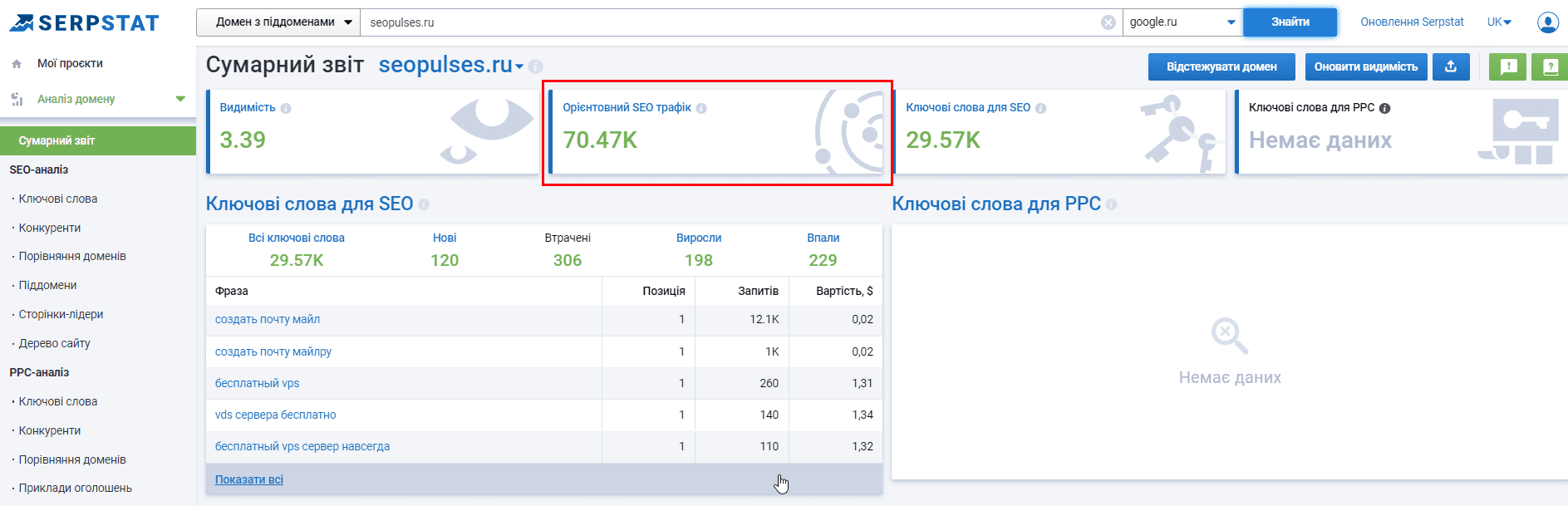
Task: Click Показати всі link
Action: pos(249,479)
